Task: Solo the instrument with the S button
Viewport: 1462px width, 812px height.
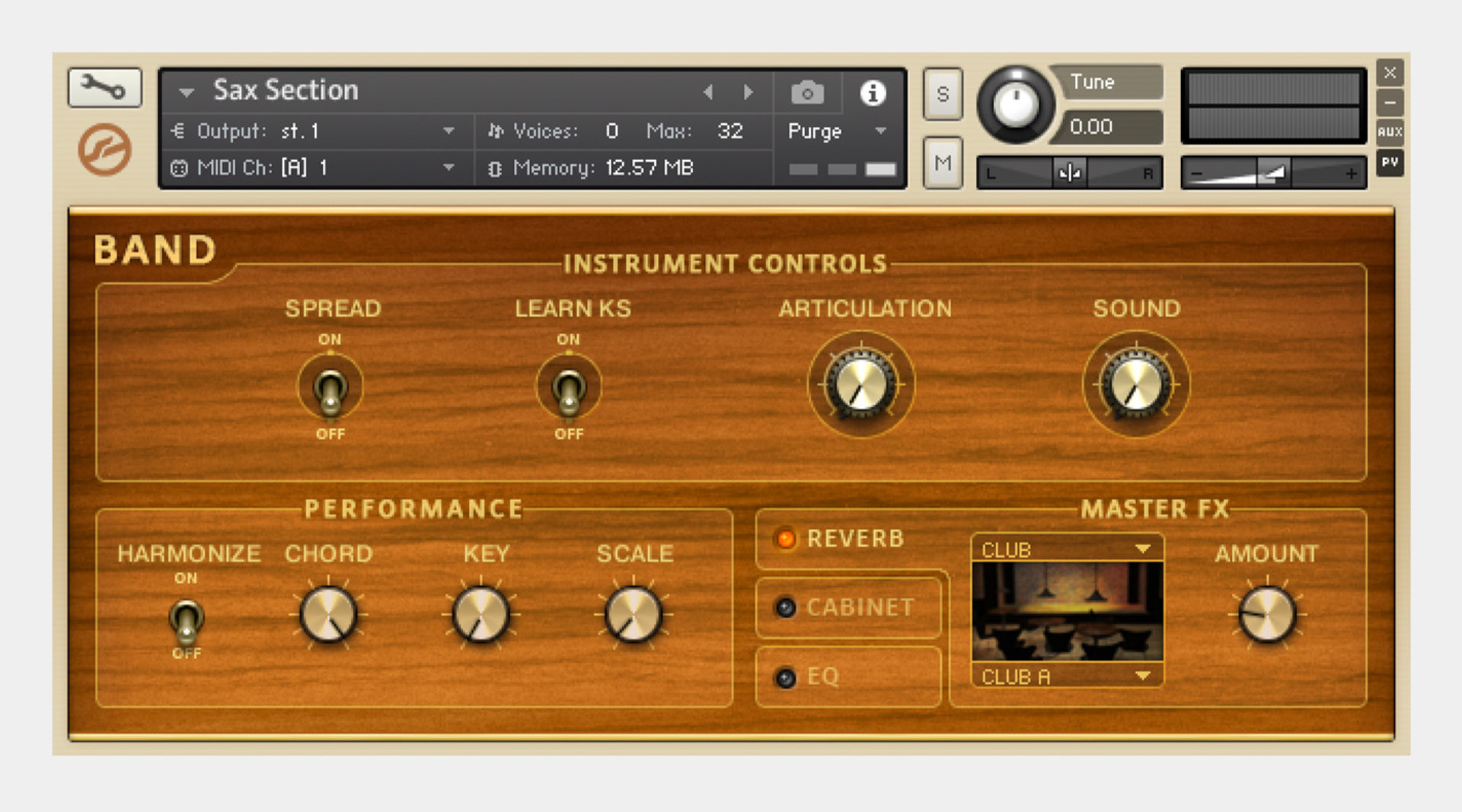Action: [942, 94]
